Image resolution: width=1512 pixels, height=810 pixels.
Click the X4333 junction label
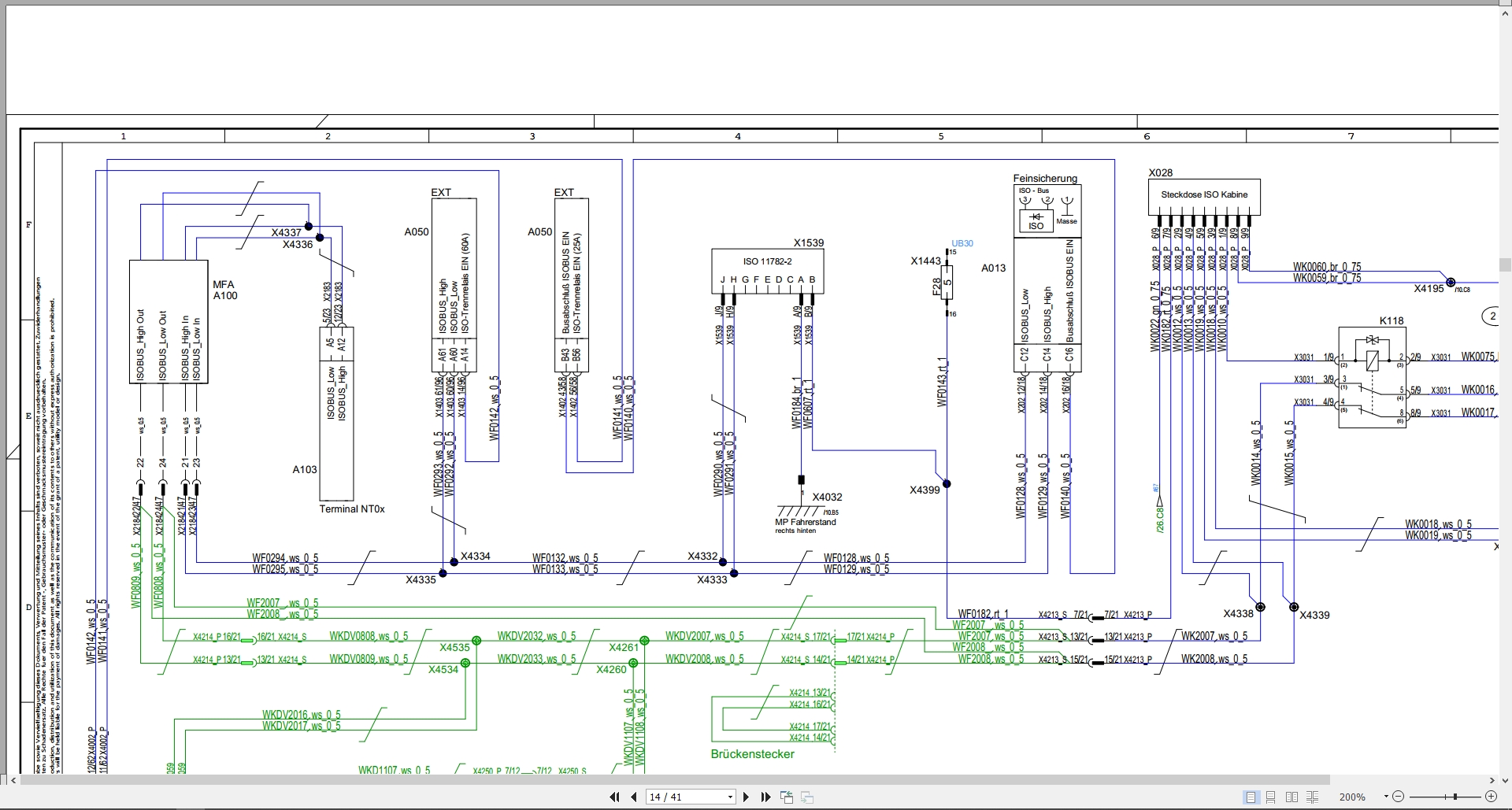[712, 579]
